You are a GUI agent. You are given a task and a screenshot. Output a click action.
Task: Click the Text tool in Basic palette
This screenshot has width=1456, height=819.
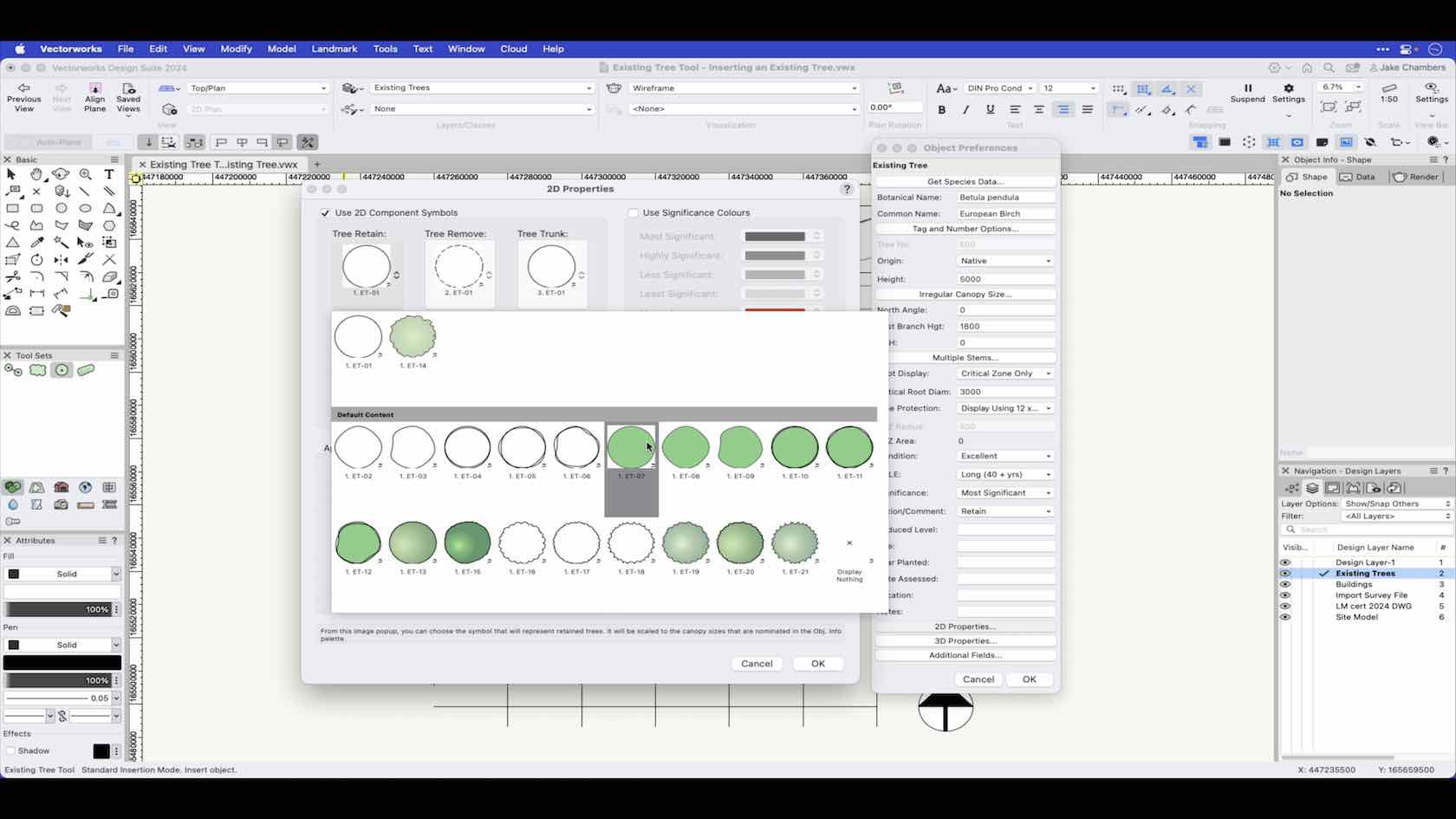click(109, 174)
